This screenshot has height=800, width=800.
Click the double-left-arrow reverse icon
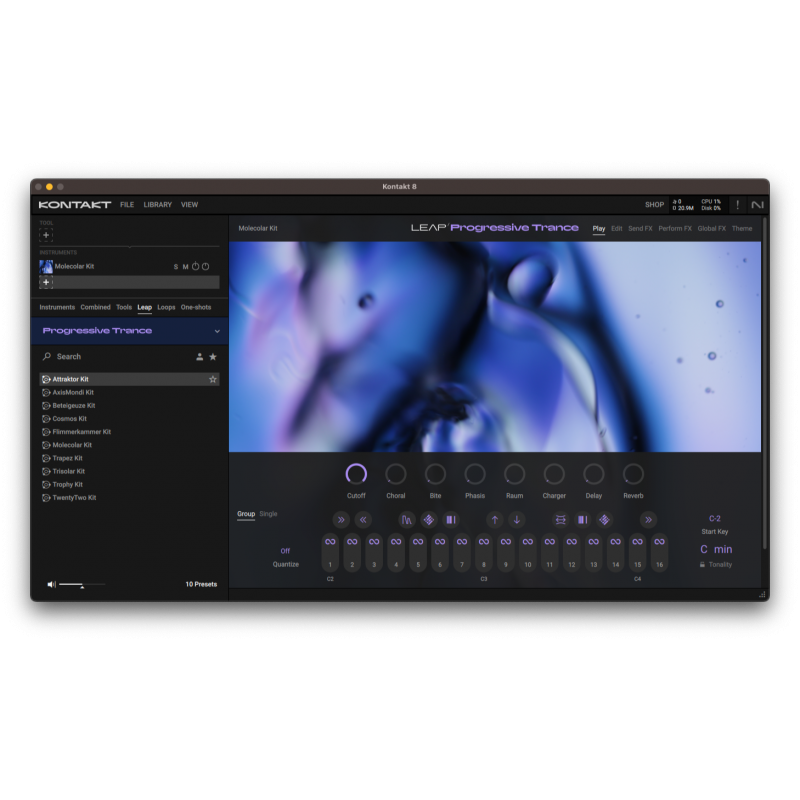363,520
